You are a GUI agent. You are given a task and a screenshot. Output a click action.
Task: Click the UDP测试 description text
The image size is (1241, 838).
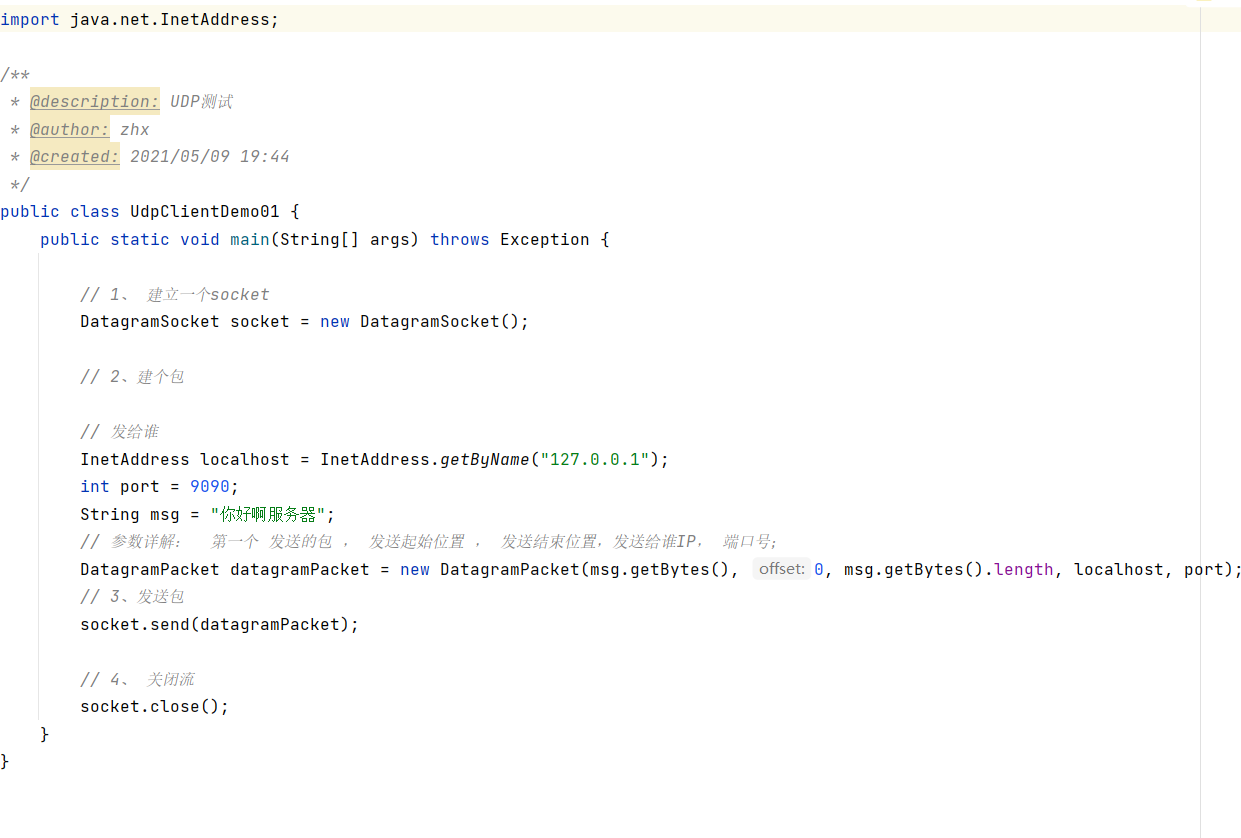(201, 101)
